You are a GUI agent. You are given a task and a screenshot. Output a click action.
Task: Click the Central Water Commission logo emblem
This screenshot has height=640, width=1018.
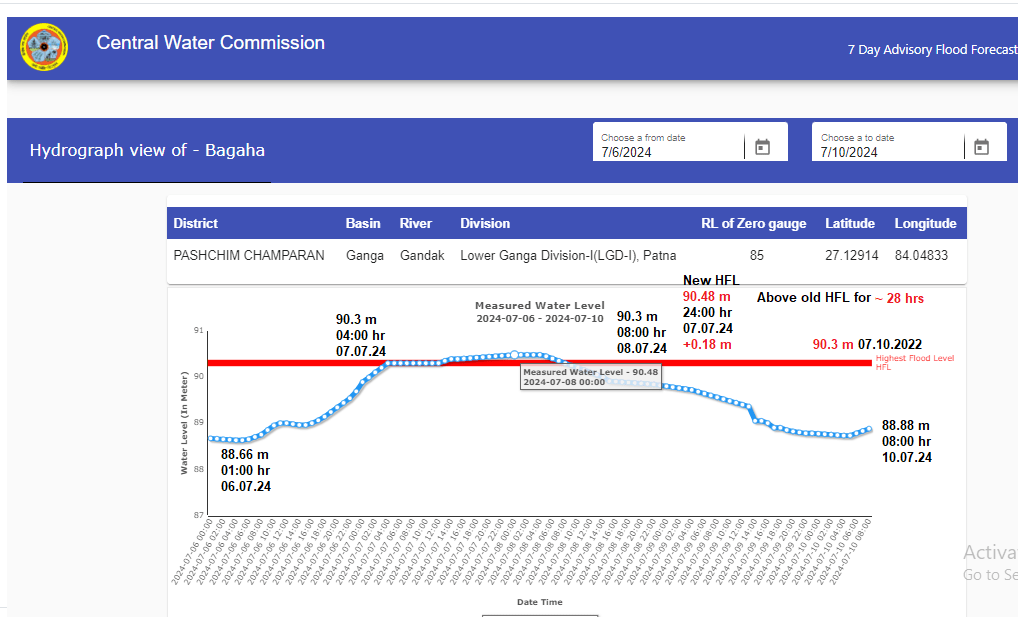[44, 47]
